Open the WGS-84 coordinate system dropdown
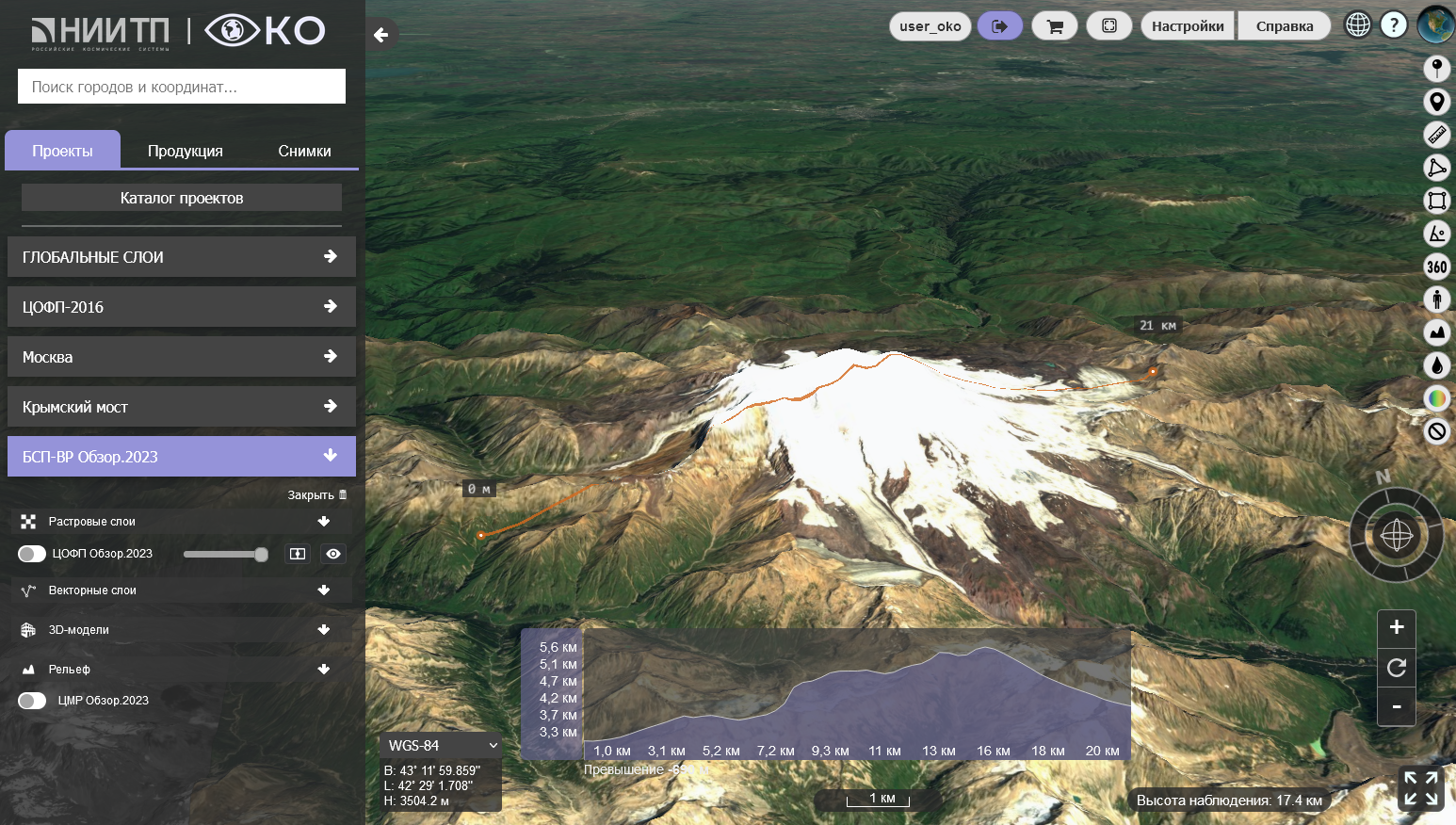Image resolution: width=1456 pixels, height=825 pixels. pyautogui.click(x=442, y=745)
